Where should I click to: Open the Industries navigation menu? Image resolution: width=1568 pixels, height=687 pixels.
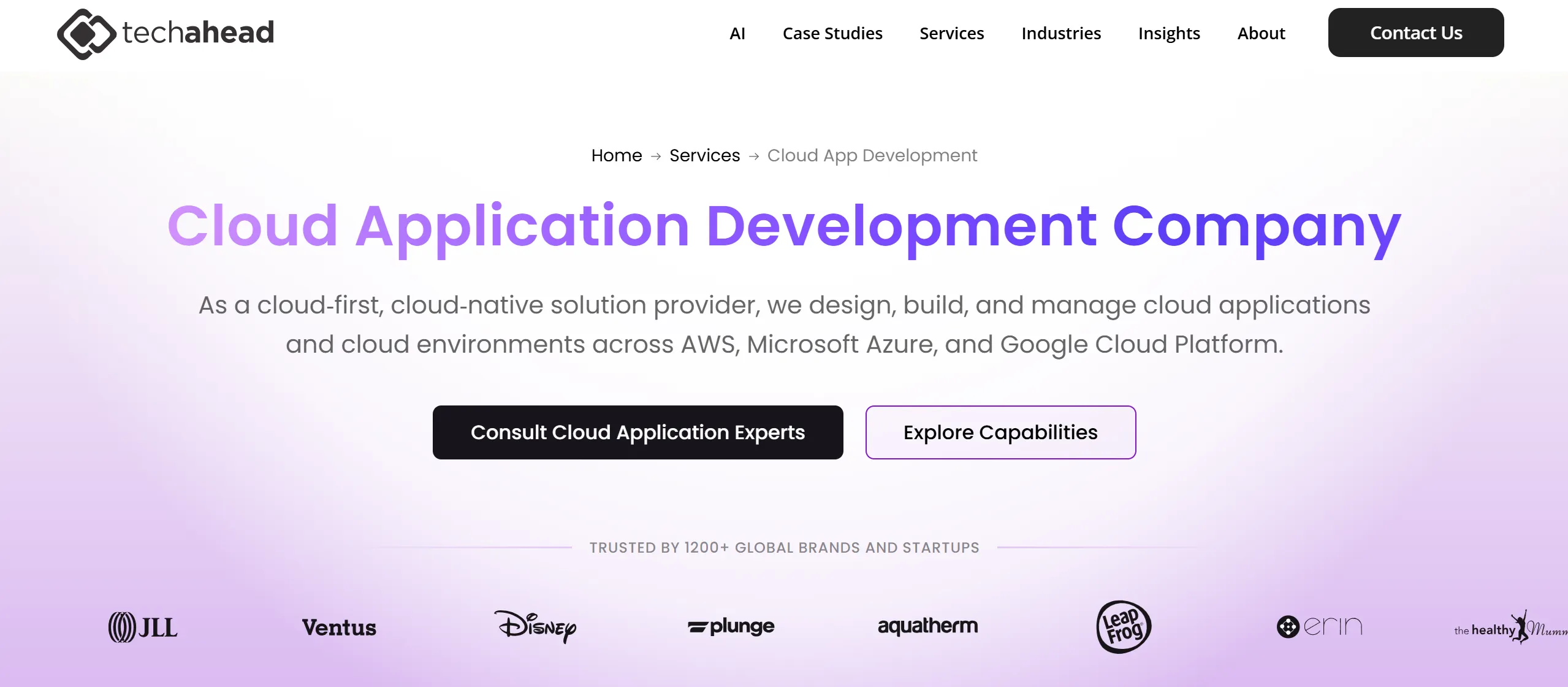[x=1061, y=33]
